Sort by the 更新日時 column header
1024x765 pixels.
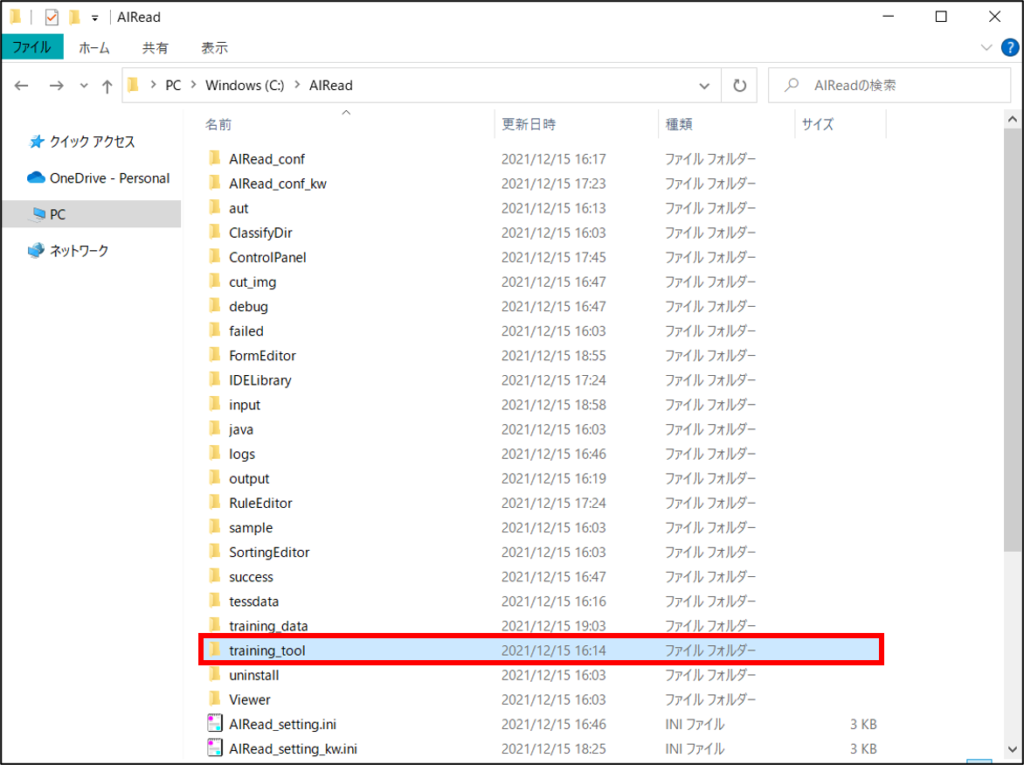point(528,124)
